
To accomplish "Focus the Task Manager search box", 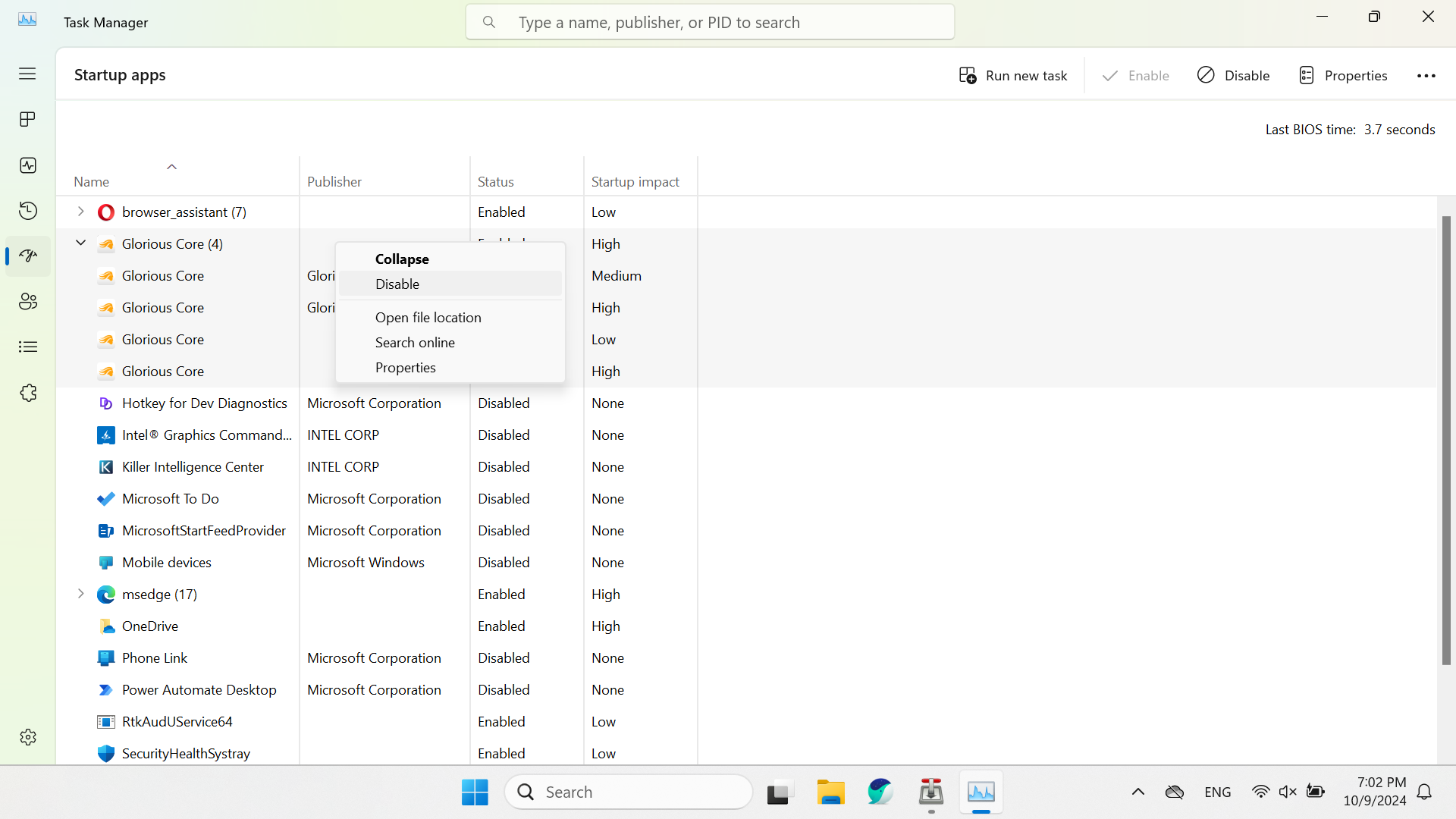I will tap(710, 22).
